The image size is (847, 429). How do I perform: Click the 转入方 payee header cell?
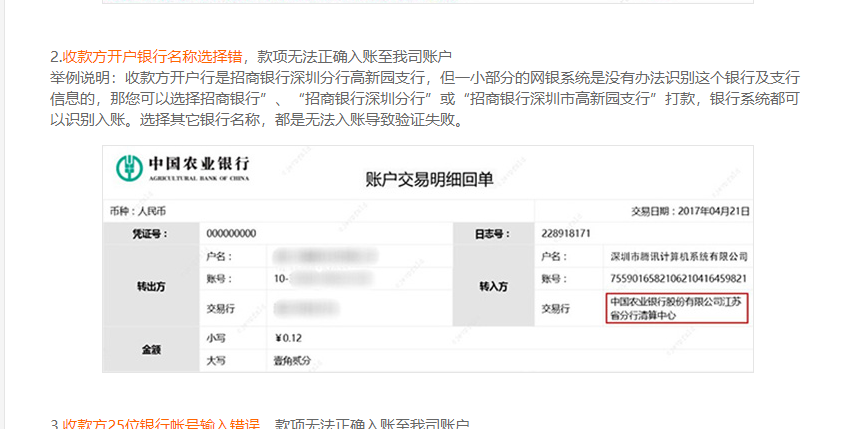[x=493, y=286]
